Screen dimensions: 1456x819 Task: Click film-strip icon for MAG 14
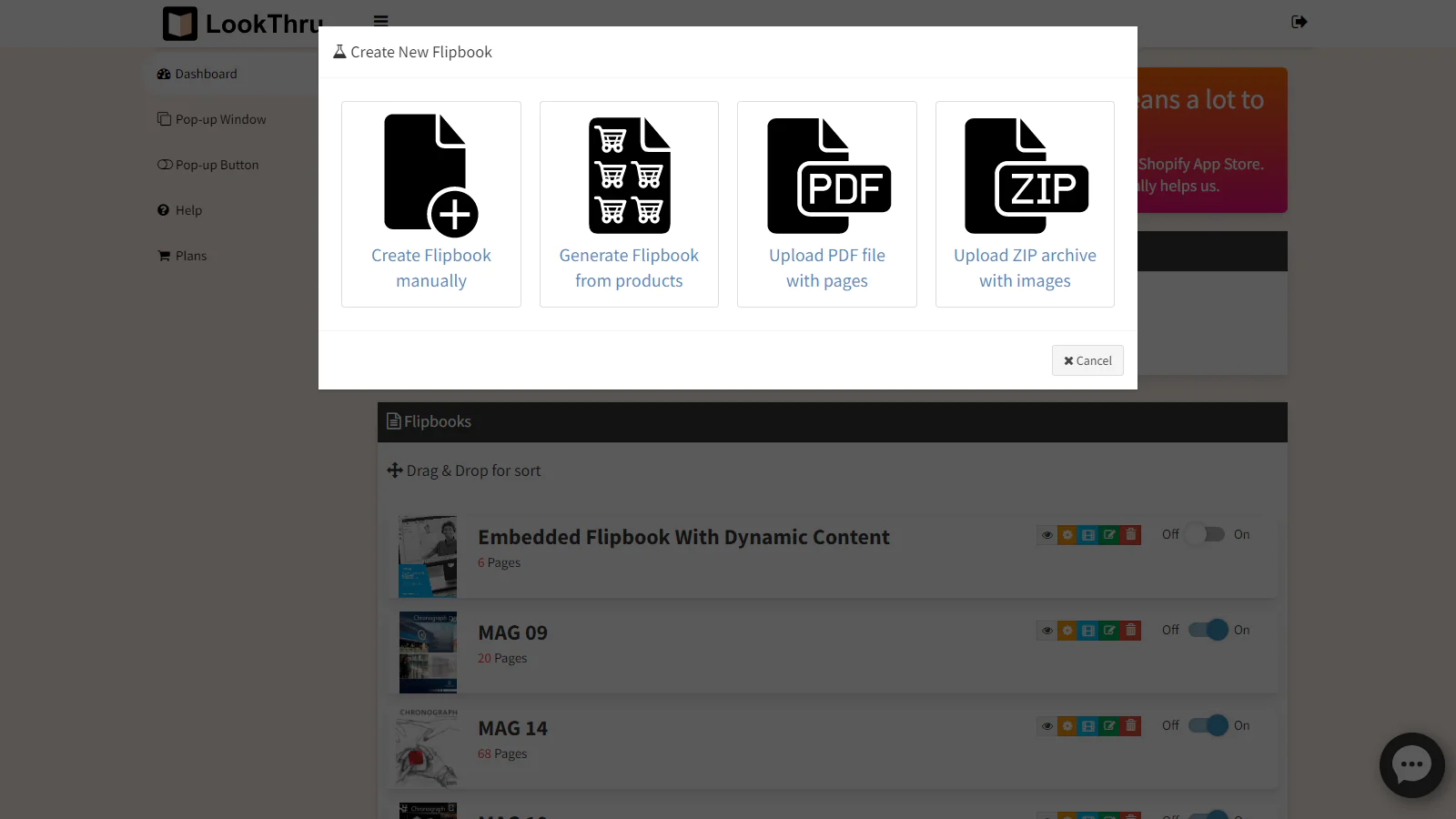[x=1088, y=726]
